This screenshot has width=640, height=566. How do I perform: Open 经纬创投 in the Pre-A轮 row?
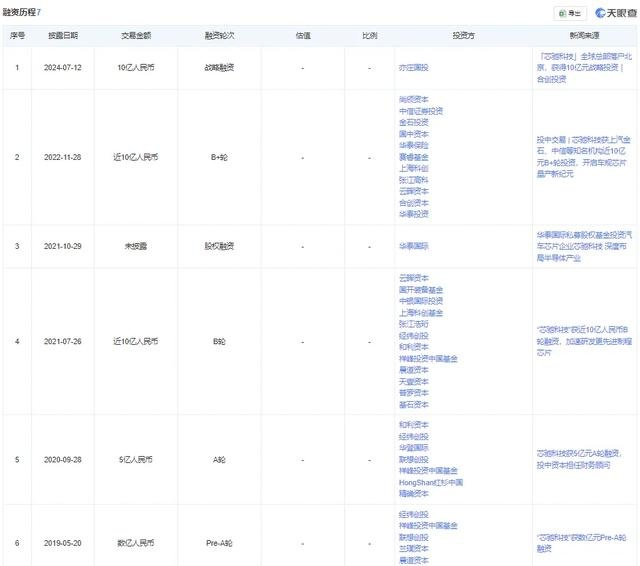pos(413,515)
